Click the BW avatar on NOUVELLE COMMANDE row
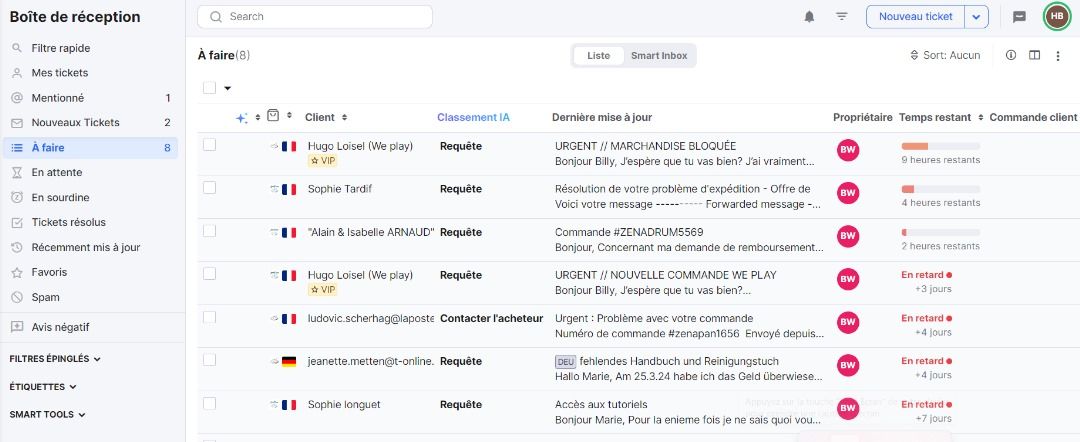Image resolution: width=1080 pixels, height=442 pixels. [848, 279]
